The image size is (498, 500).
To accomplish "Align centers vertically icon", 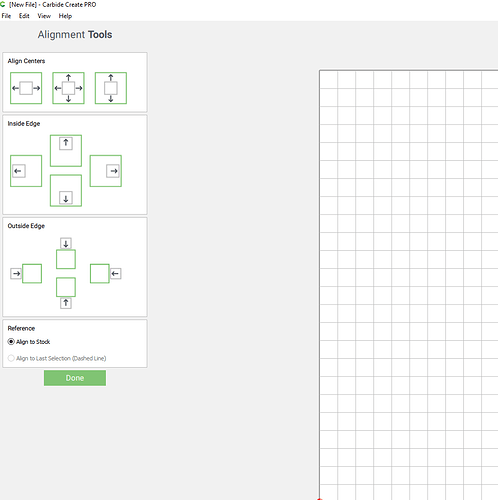I will (111, 88).
